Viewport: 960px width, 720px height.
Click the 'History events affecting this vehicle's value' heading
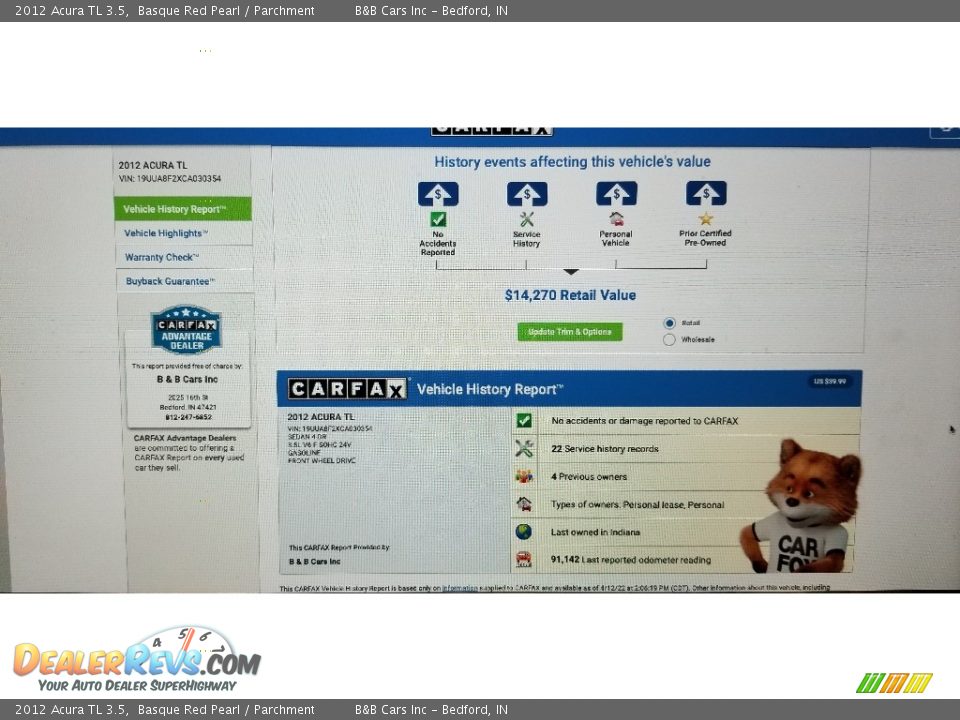572,162
